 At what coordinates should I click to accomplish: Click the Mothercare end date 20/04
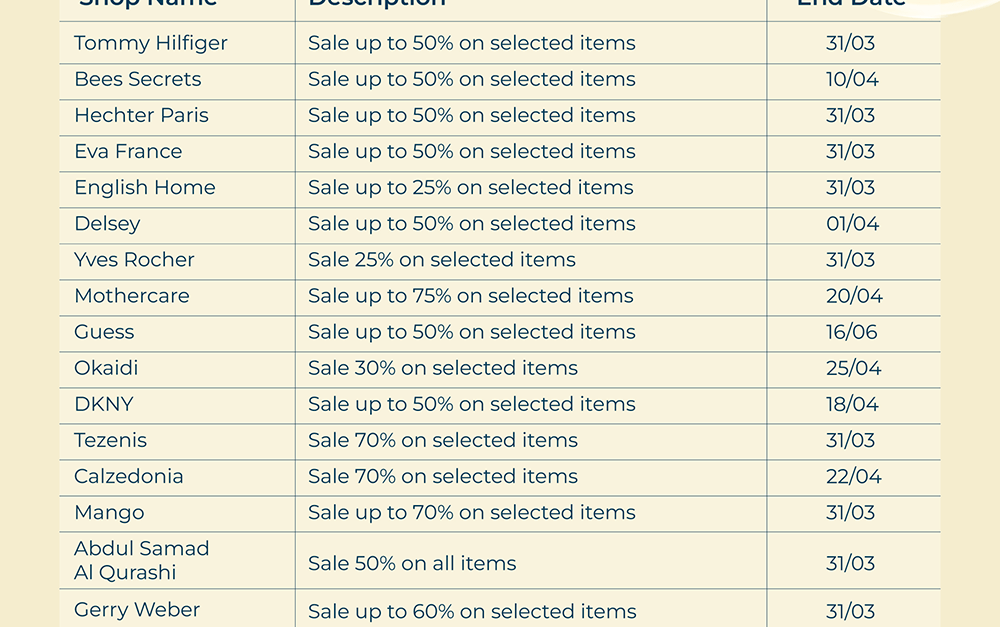[854, 296]
